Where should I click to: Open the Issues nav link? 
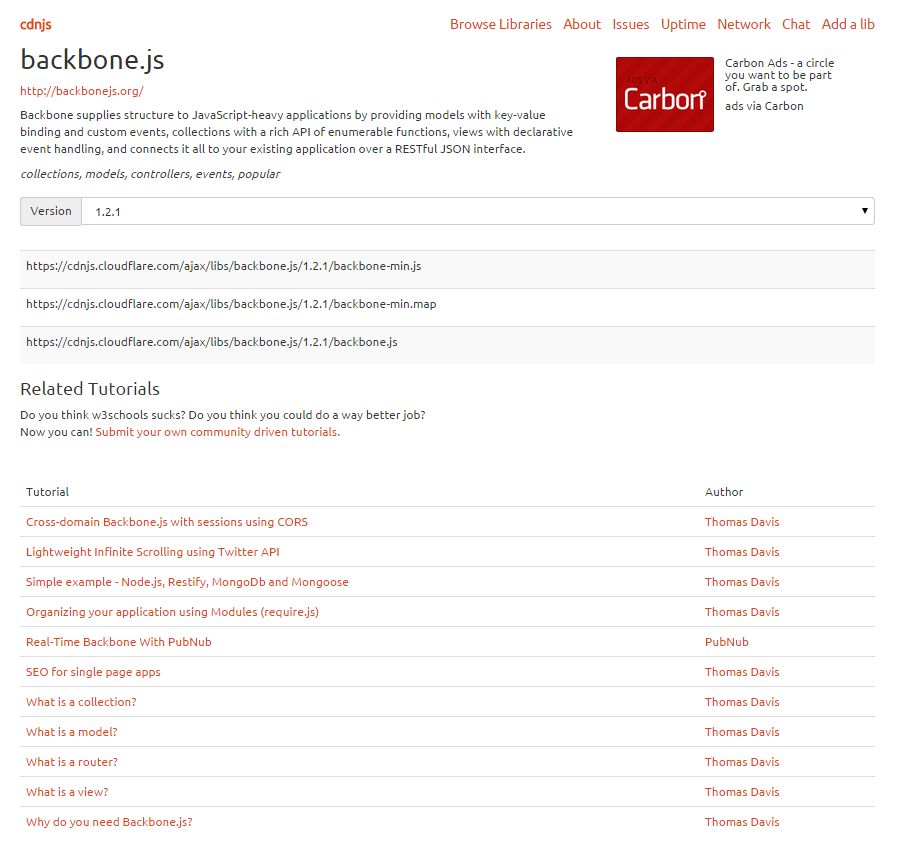pyautogui.click(x=630, y=24)
